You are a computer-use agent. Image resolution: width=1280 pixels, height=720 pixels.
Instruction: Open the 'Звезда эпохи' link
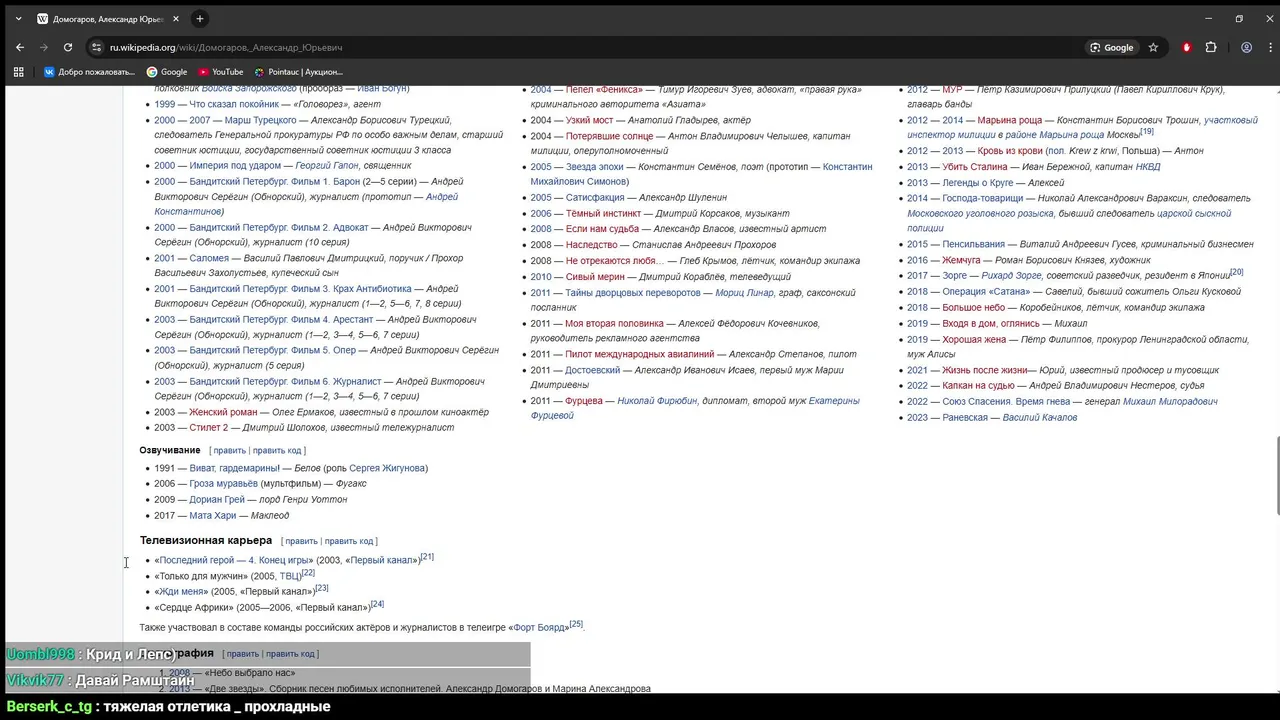(594, 167)
